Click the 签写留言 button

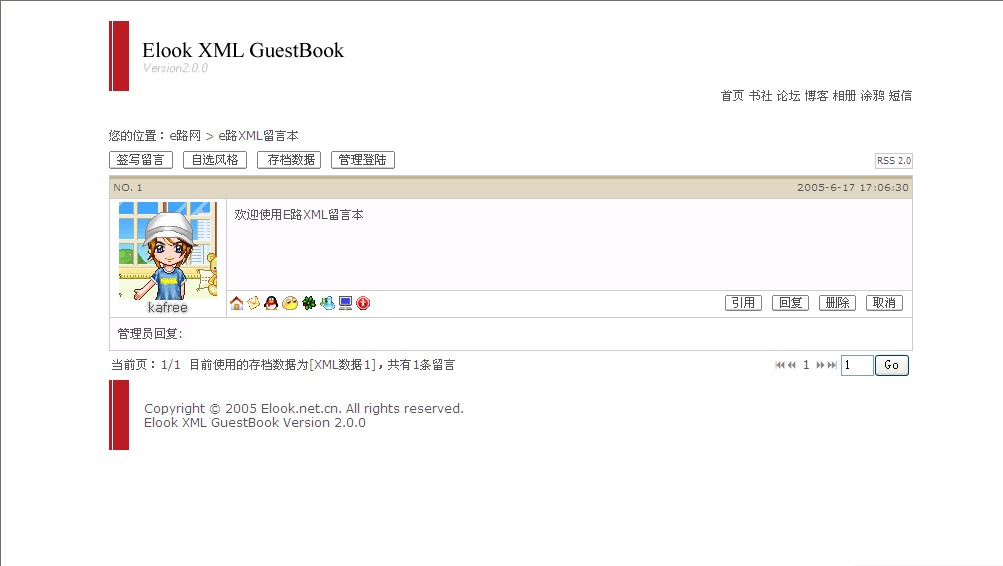pyautogui.click(x=141, y=160)
